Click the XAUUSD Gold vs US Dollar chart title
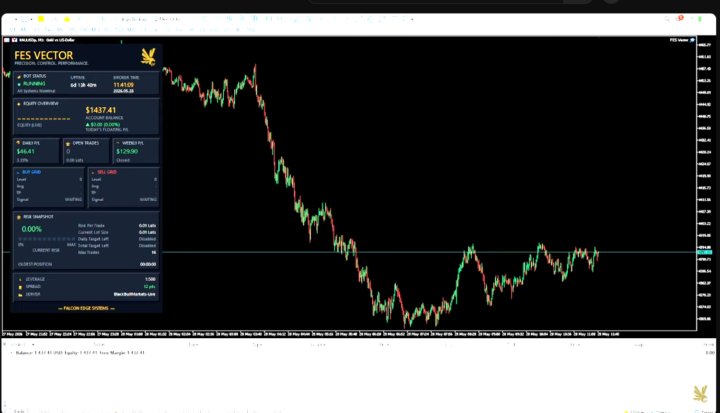The width and height of the screenshot is (720, 413). pos(46,40)
